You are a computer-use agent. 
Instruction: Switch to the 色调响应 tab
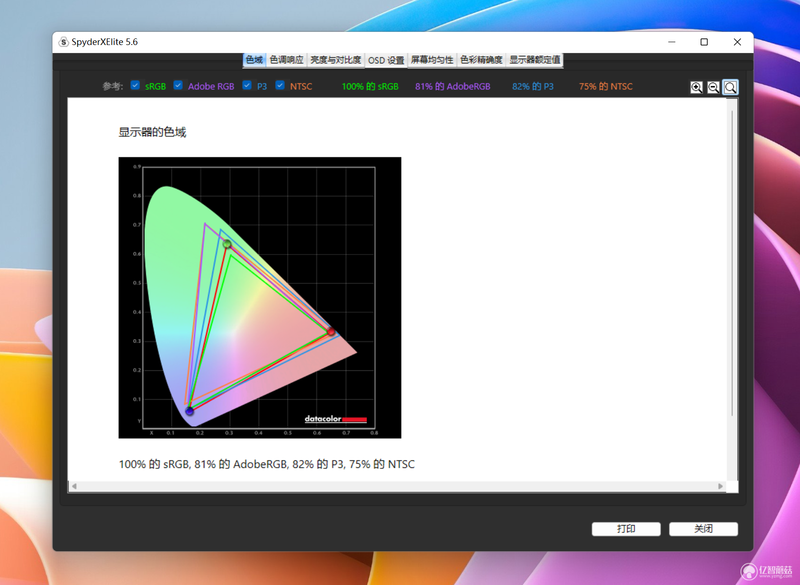287,60
